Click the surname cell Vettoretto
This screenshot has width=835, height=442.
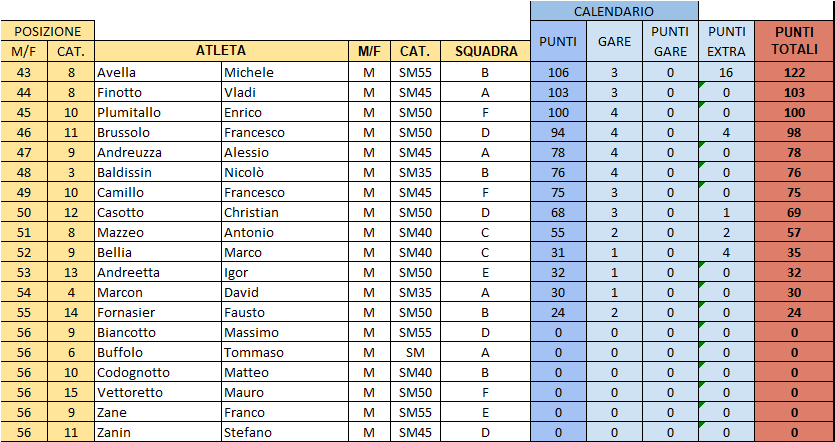157,392
